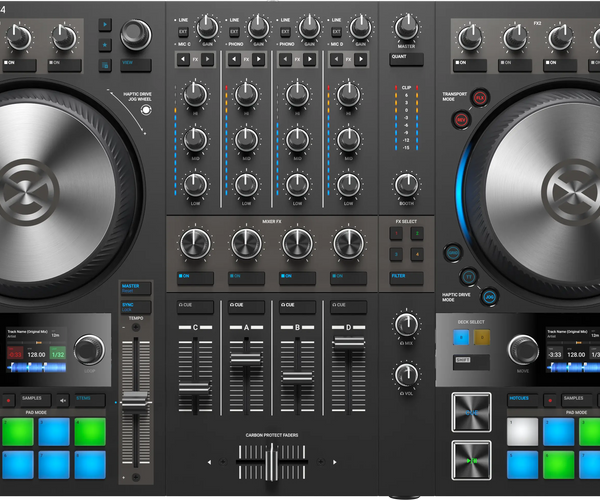The image size is (600, 500).
Task: Tap the tempo plus button below the pitch fader
Action: (x=135, y=477)
